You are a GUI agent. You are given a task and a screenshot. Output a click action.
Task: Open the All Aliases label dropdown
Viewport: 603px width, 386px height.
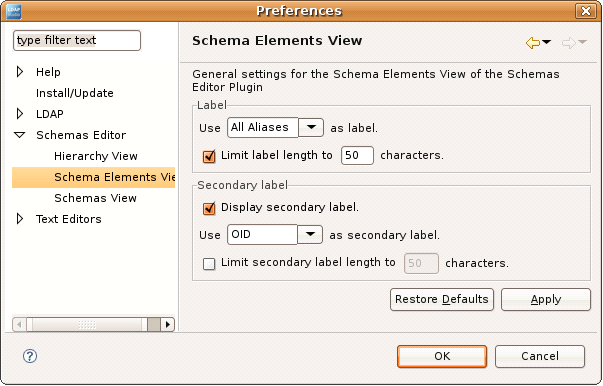click(x=311, y=127)
